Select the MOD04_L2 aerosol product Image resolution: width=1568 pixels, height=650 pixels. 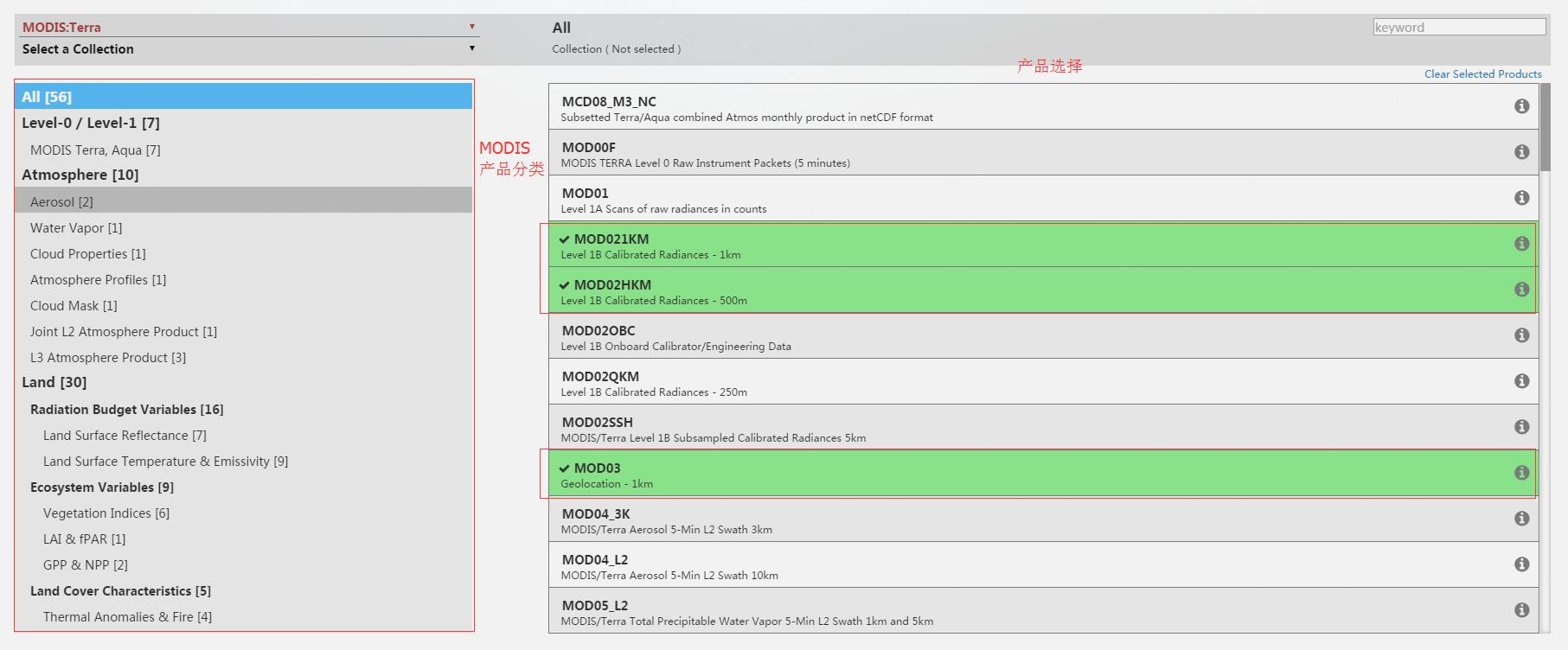click(1043, 565)
